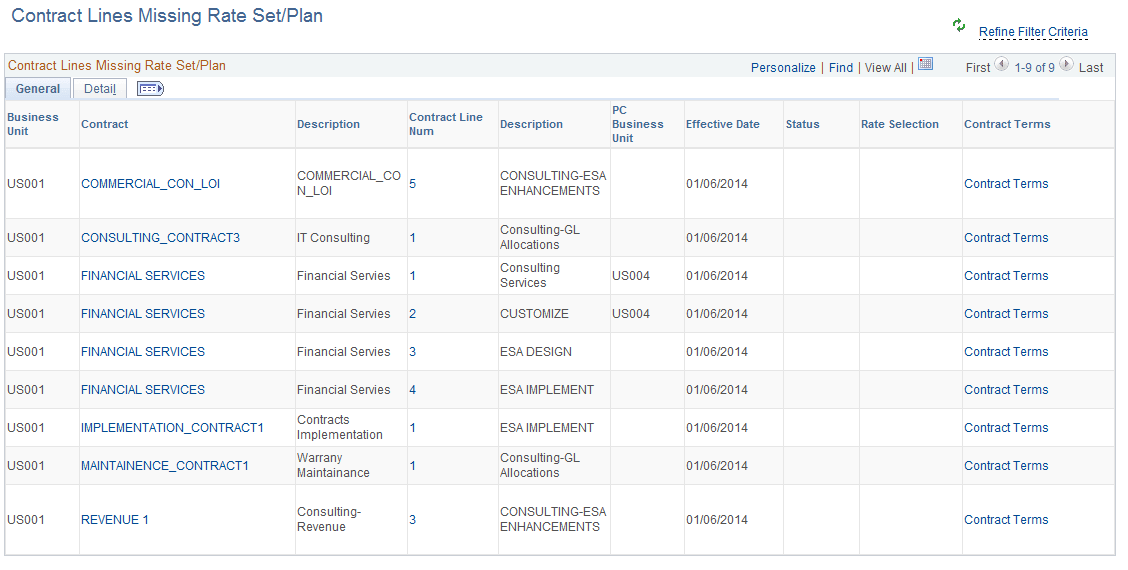1128x570 pixels.
Task: Sort by Rate Selection column header
Action: (x=899, y=124)
